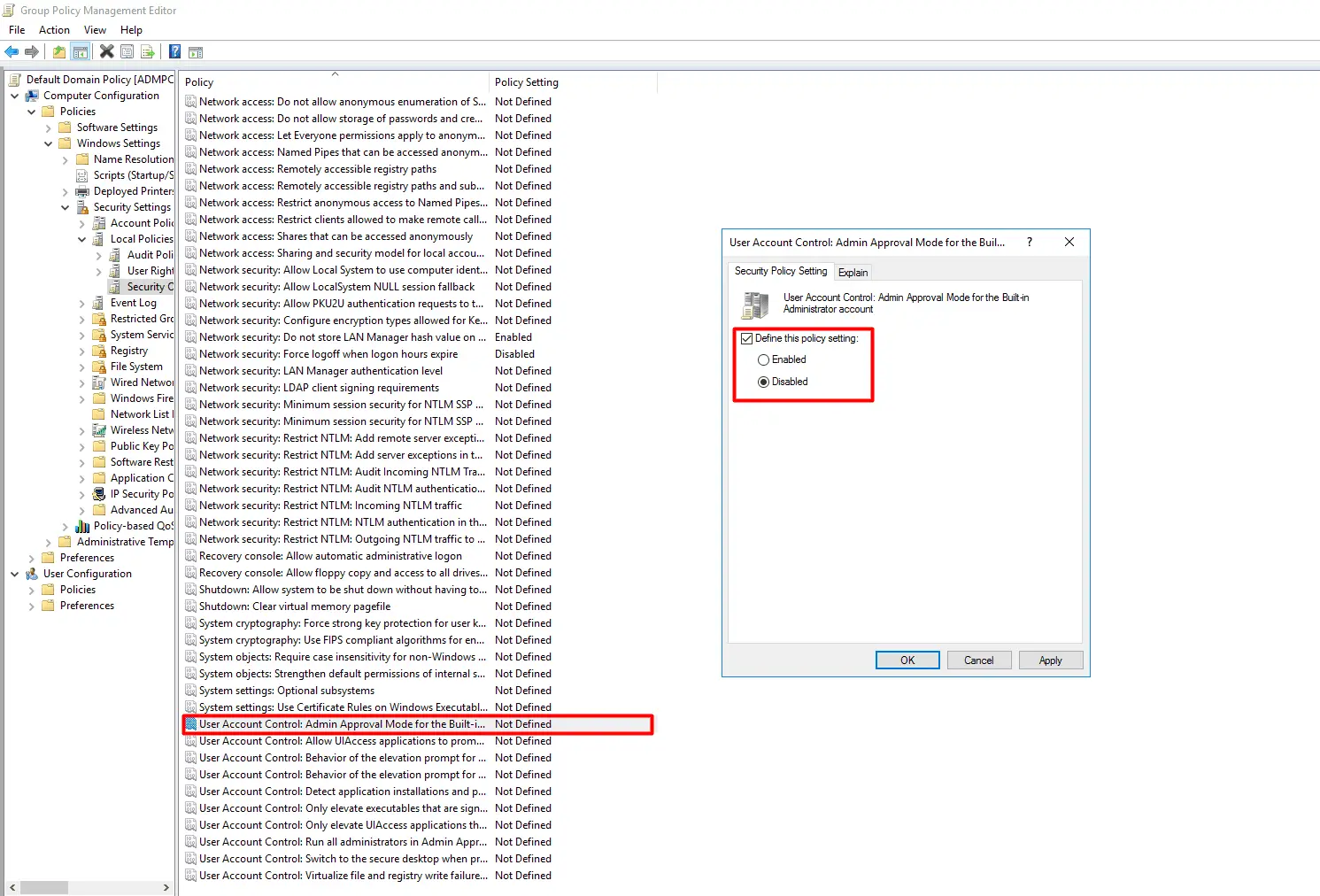Switch to the Explain tab
This screenshot has height=896, width=1320.
tap(853, 272)
